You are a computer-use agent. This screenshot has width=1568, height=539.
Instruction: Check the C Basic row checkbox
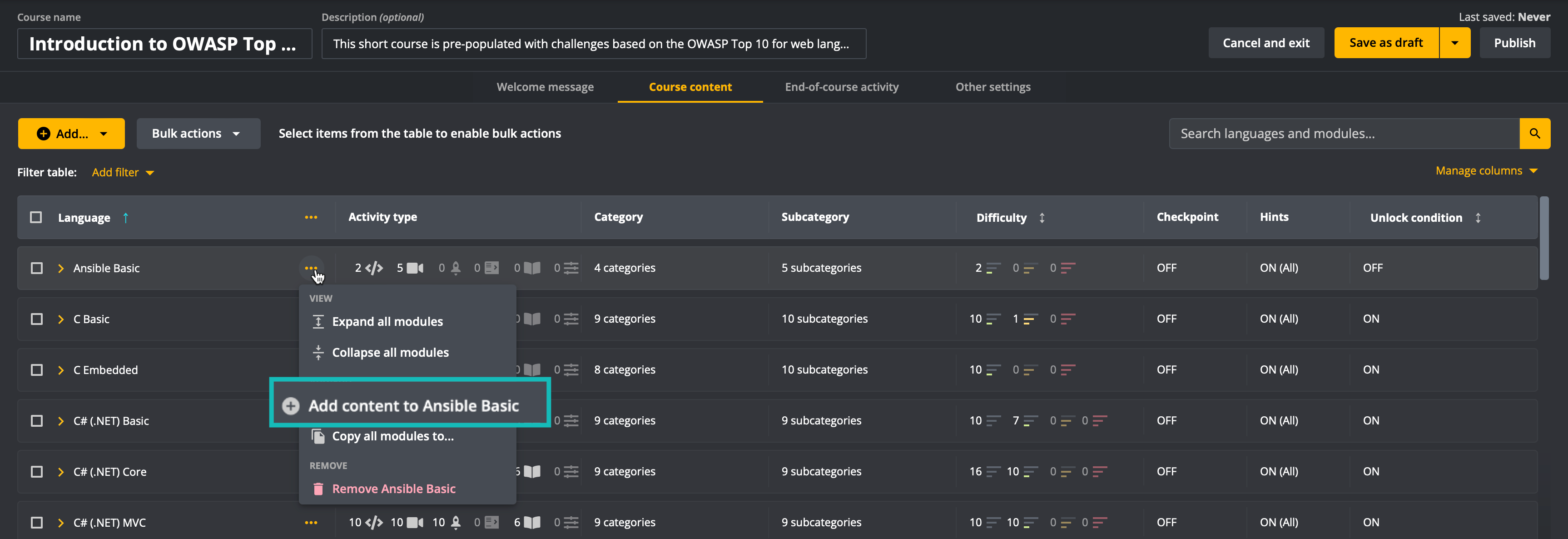(36, 319)
